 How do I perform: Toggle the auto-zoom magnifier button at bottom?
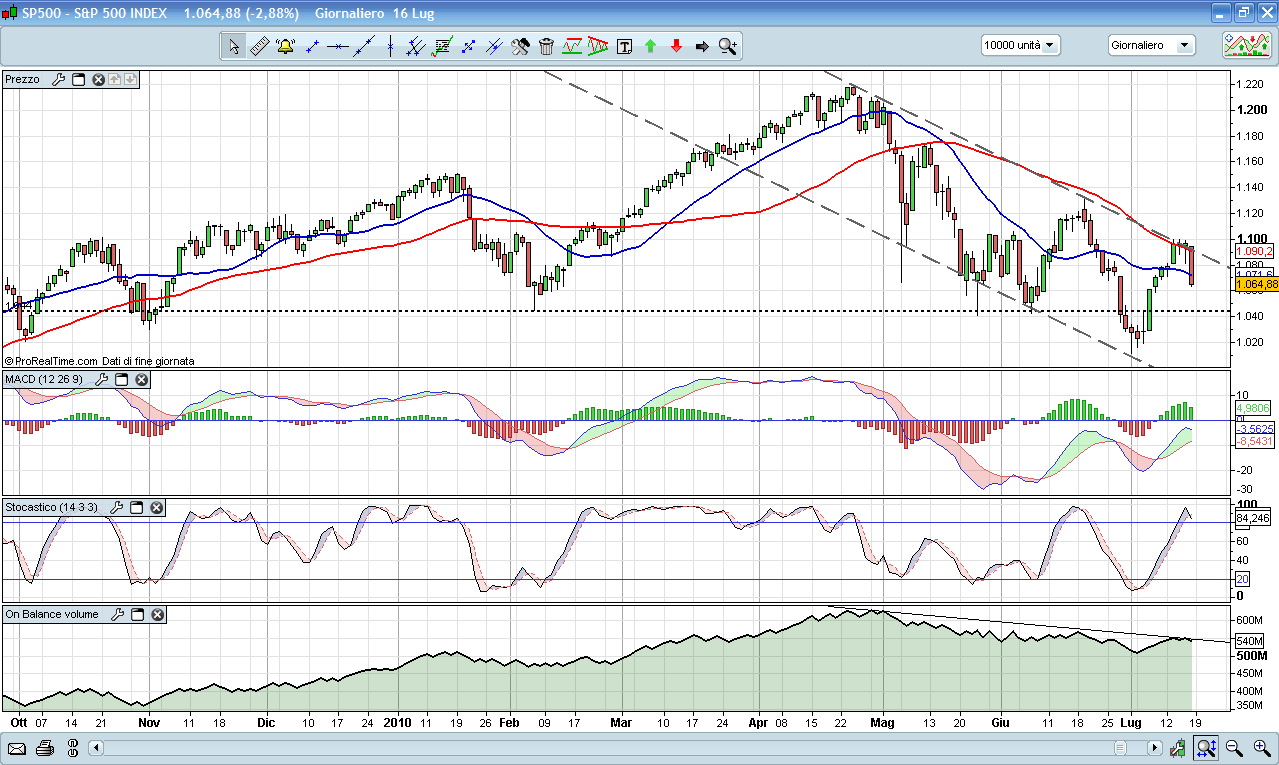pos(1206,748)
